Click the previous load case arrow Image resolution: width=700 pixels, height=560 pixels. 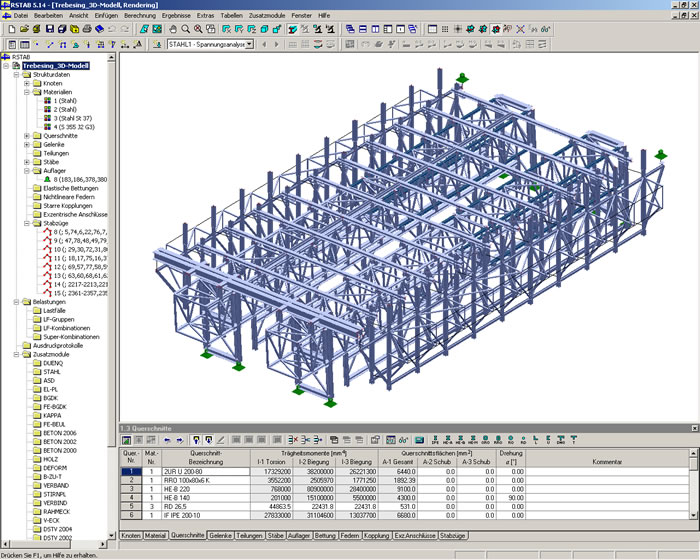coord(264,44)
